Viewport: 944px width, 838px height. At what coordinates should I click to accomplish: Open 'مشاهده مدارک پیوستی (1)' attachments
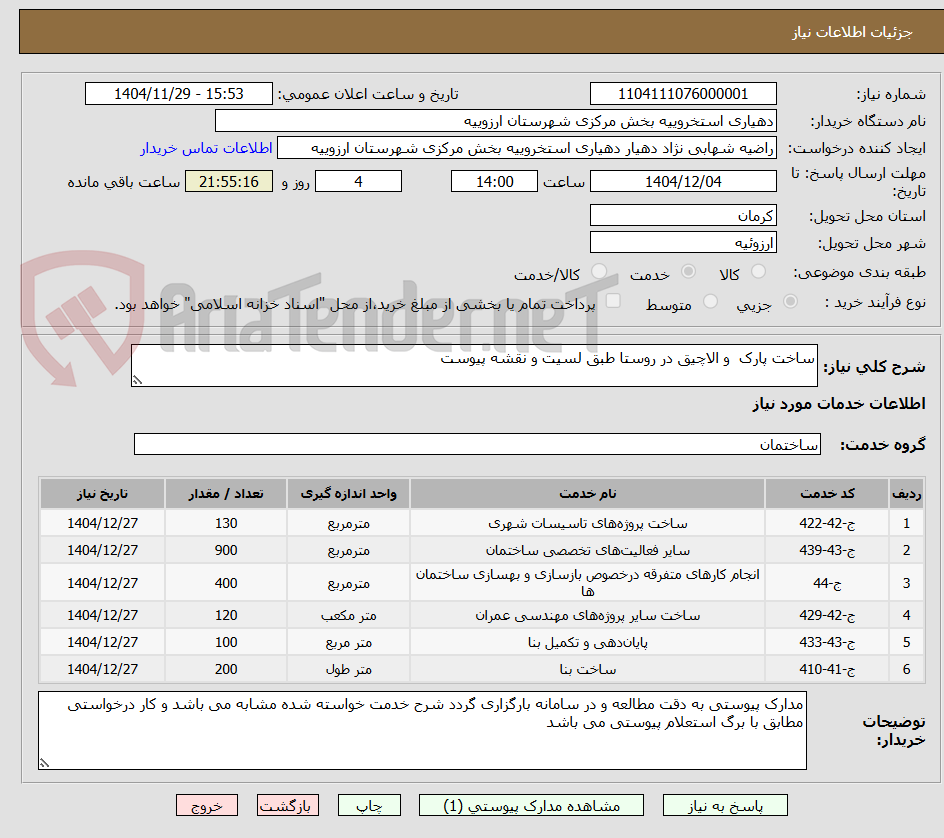(531, 805)
